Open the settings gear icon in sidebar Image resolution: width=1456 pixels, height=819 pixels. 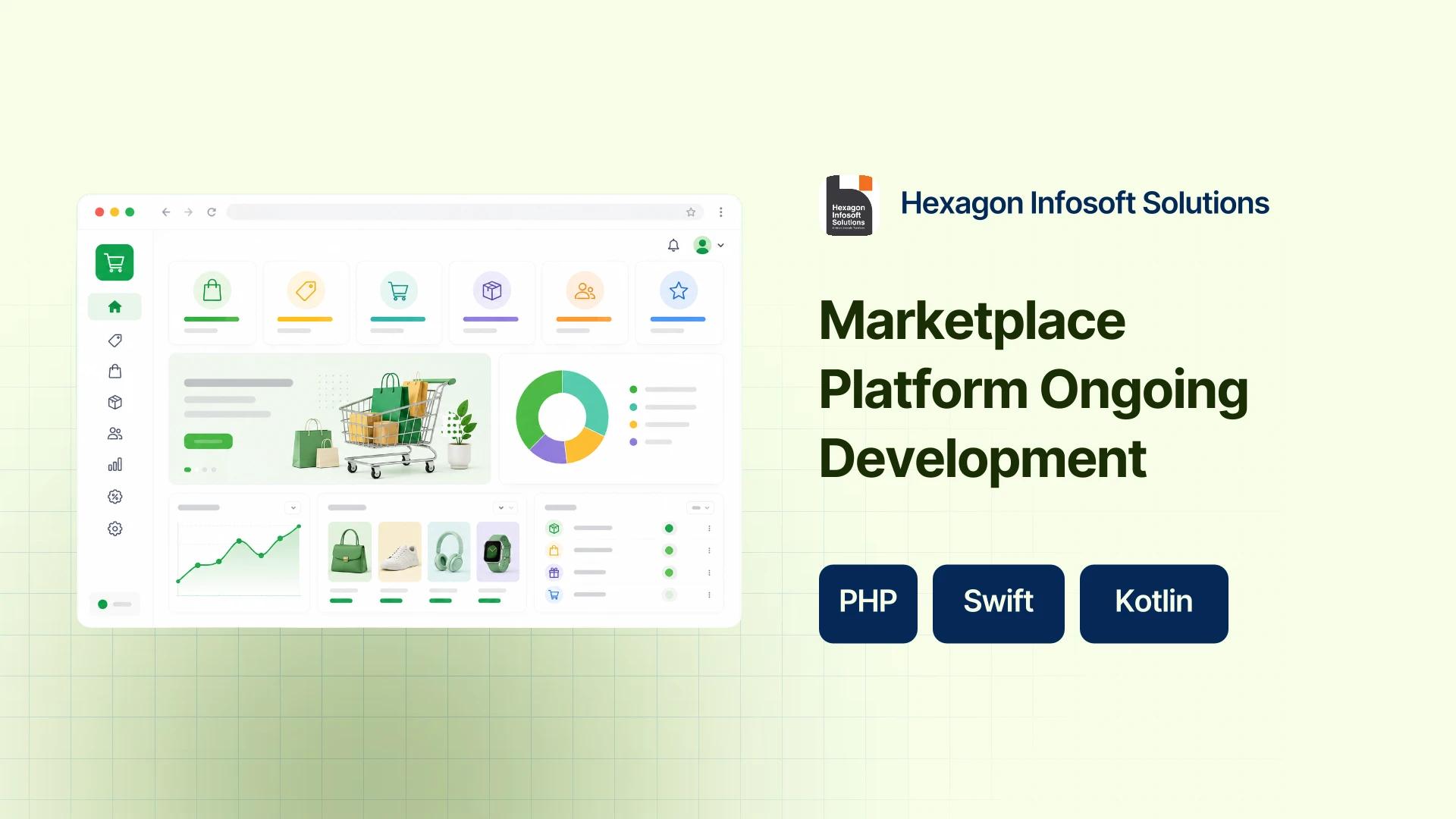(115, 529)
